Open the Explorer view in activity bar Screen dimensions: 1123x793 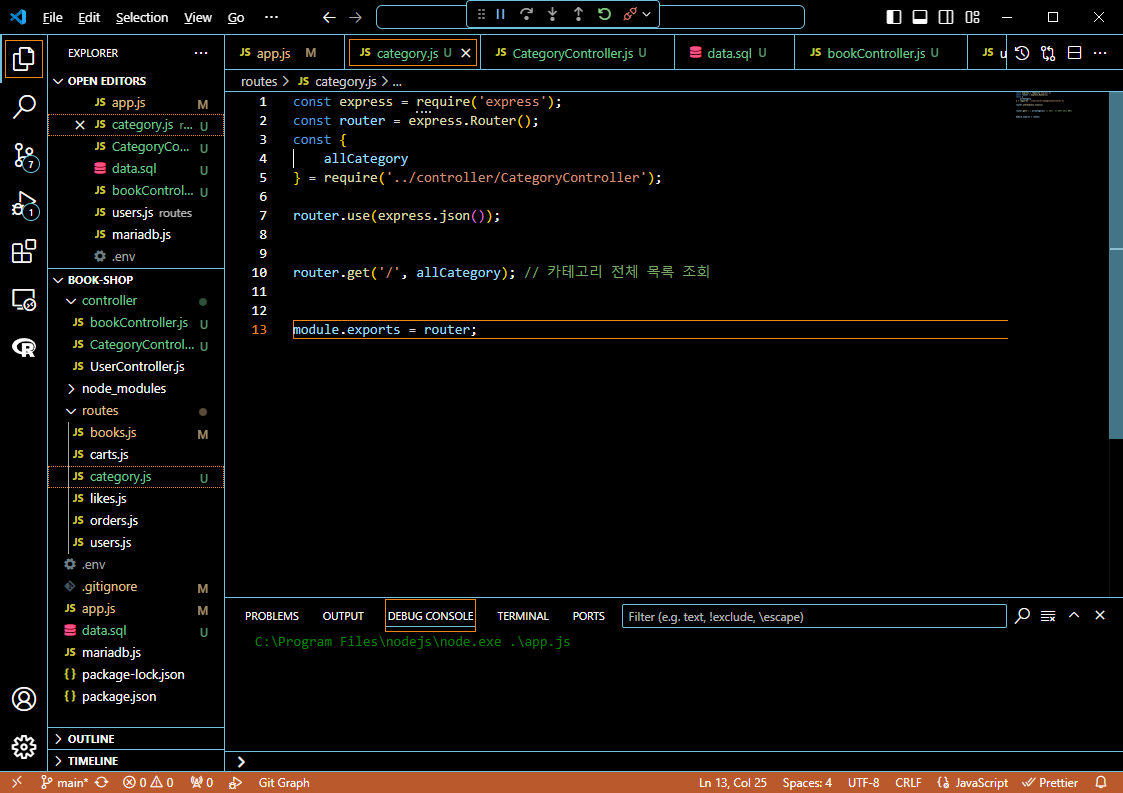click(24, 59)
